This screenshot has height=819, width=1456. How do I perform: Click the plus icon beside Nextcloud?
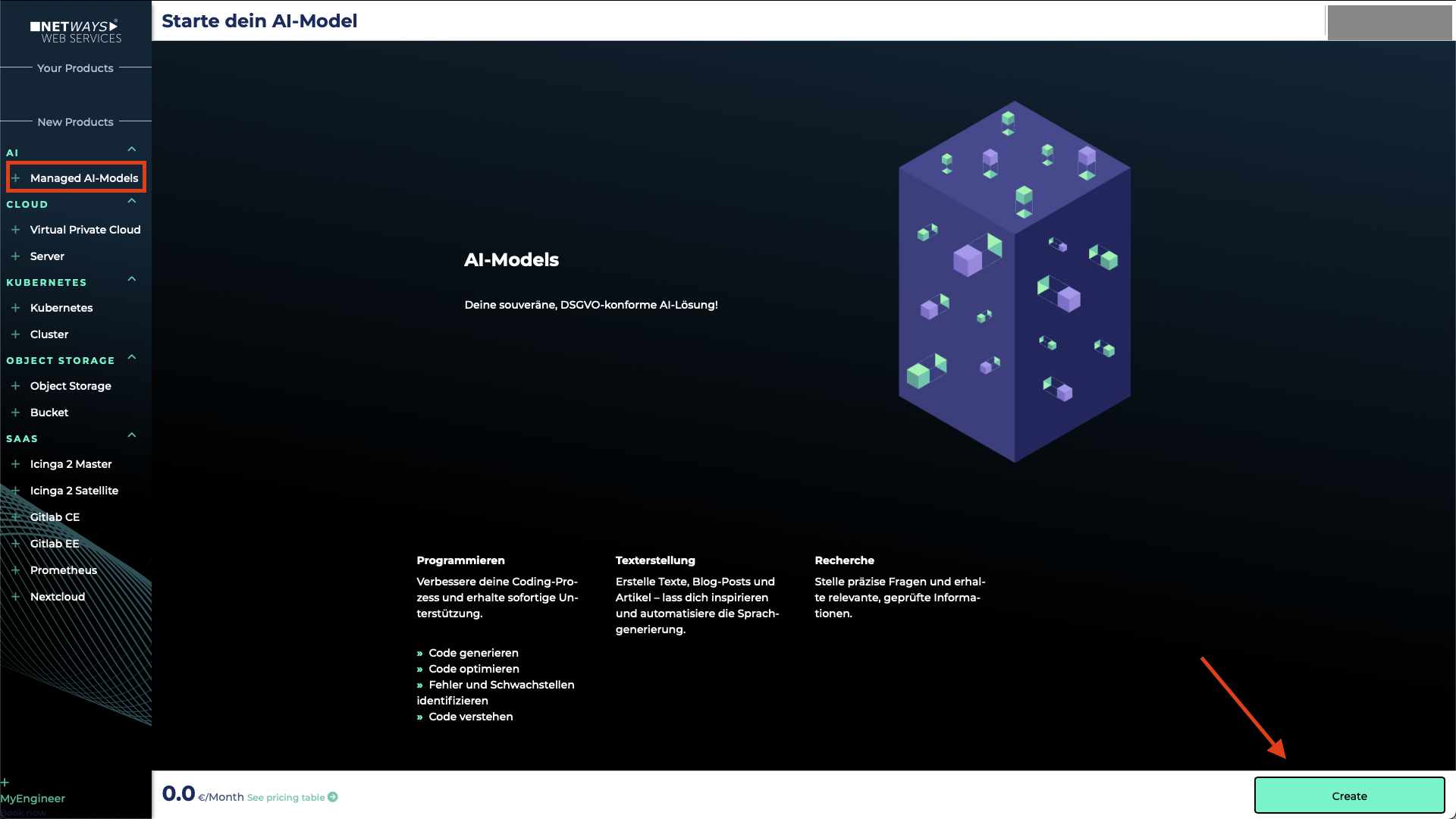click(x=16, y=597)
